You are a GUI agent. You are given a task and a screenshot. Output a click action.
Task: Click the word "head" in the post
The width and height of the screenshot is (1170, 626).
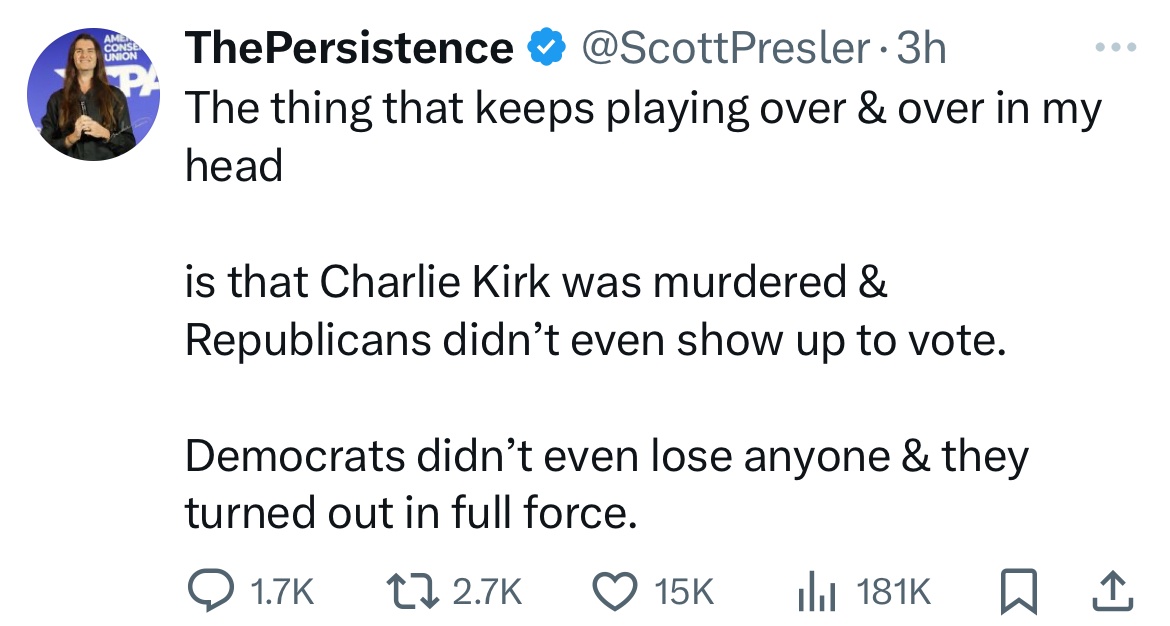click(234, 166)
